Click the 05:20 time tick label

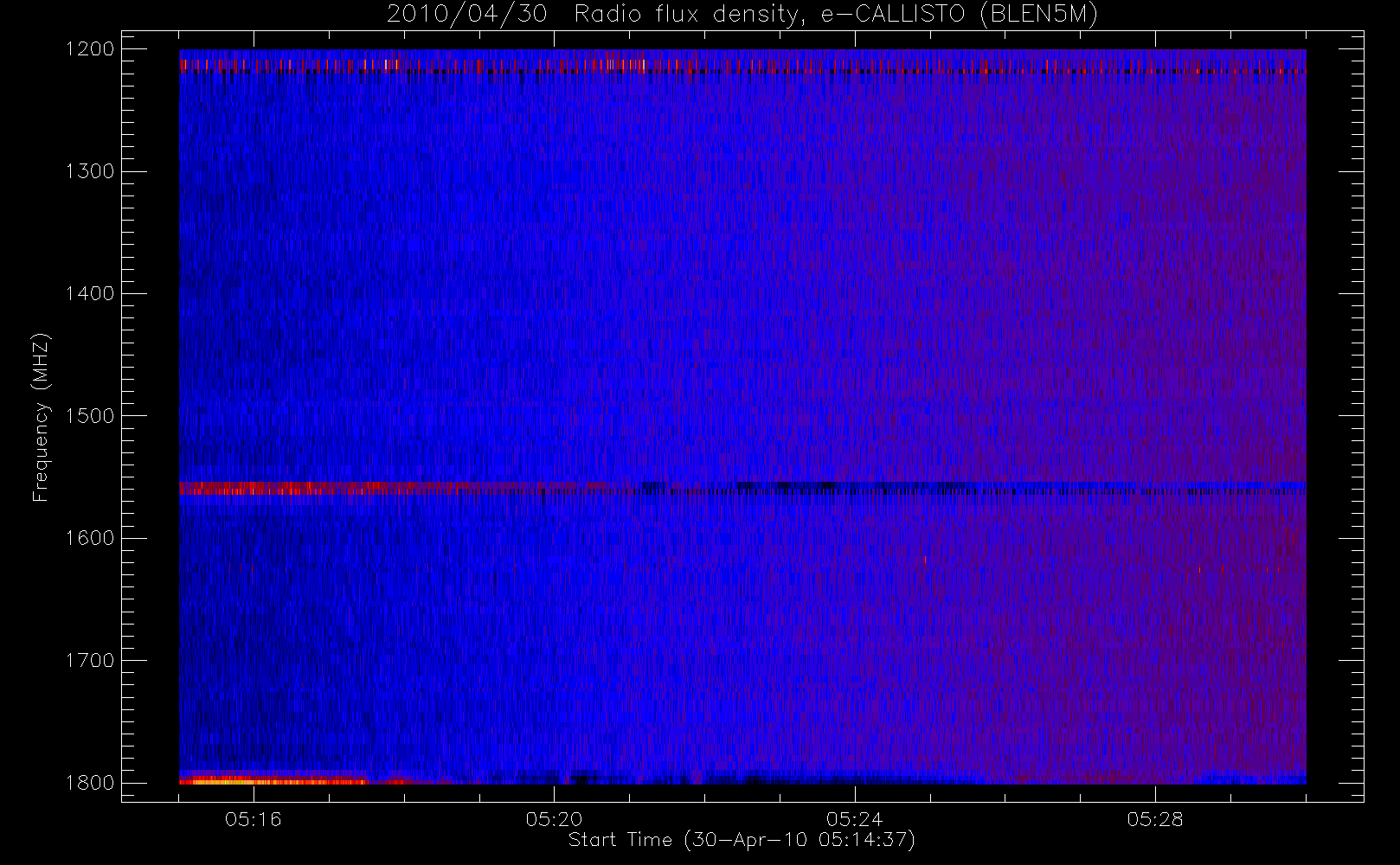tap(554, 819)
